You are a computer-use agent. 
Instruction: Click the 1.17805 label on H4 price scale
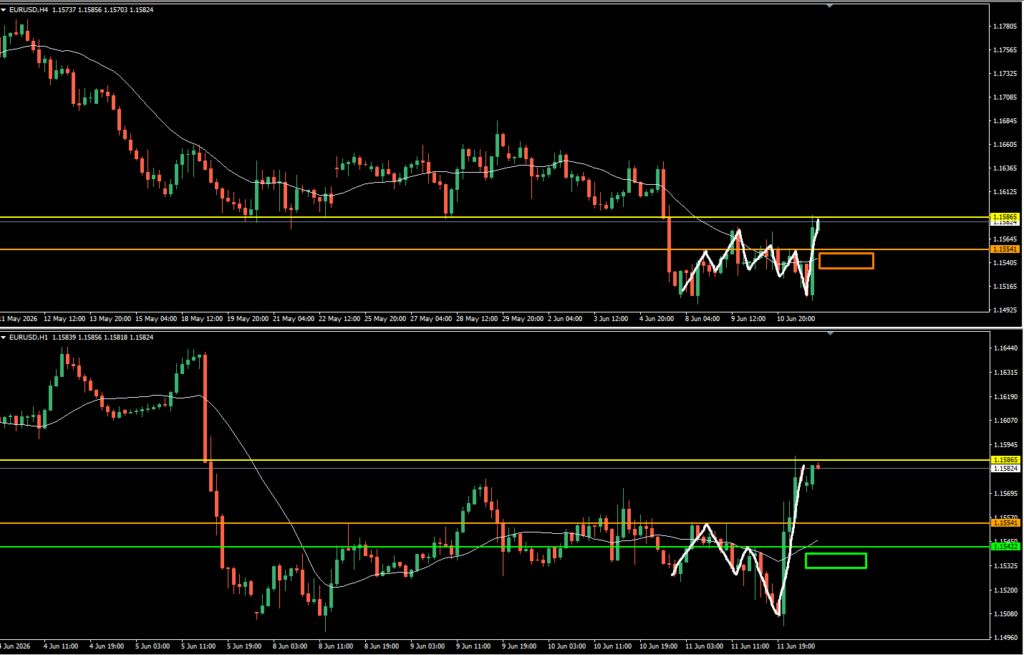[x=1005, y=27]
